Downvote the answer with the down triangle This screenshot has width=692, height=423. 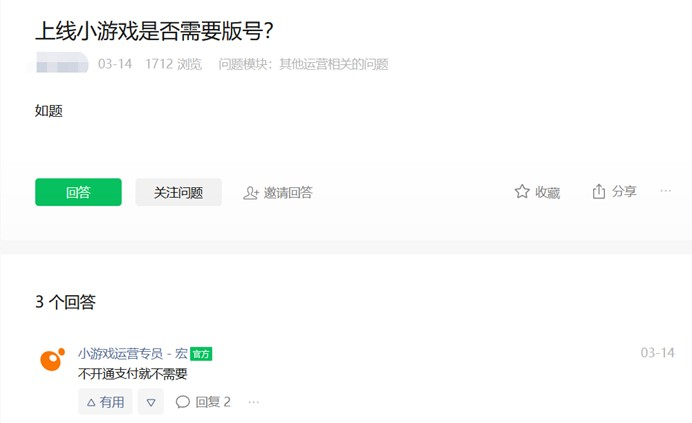tap(150, 402)
